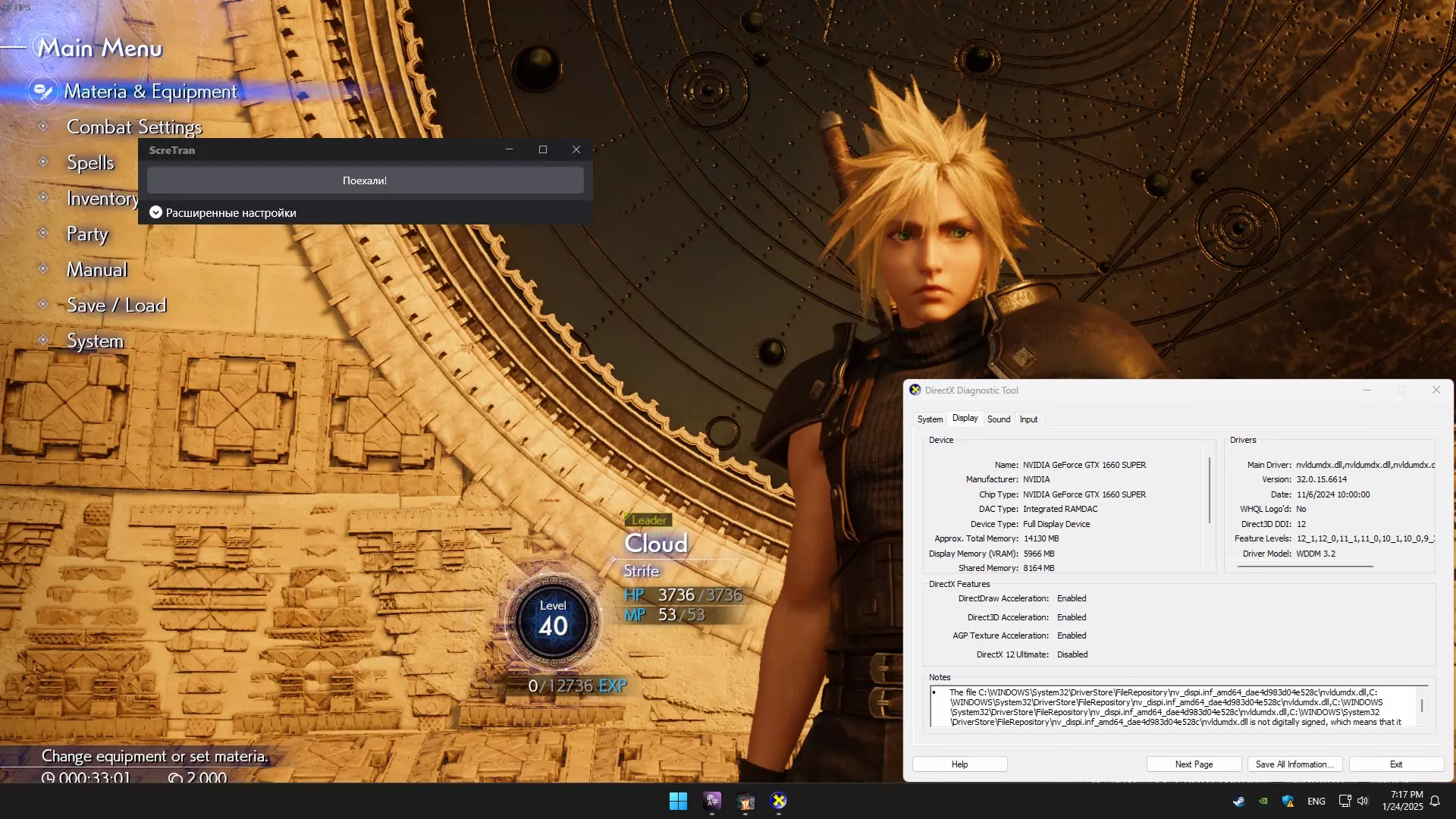Screen dimensions: 1456x819
Task: Click the Device panel vertical scrollbar
Action: click(1210, 489)
